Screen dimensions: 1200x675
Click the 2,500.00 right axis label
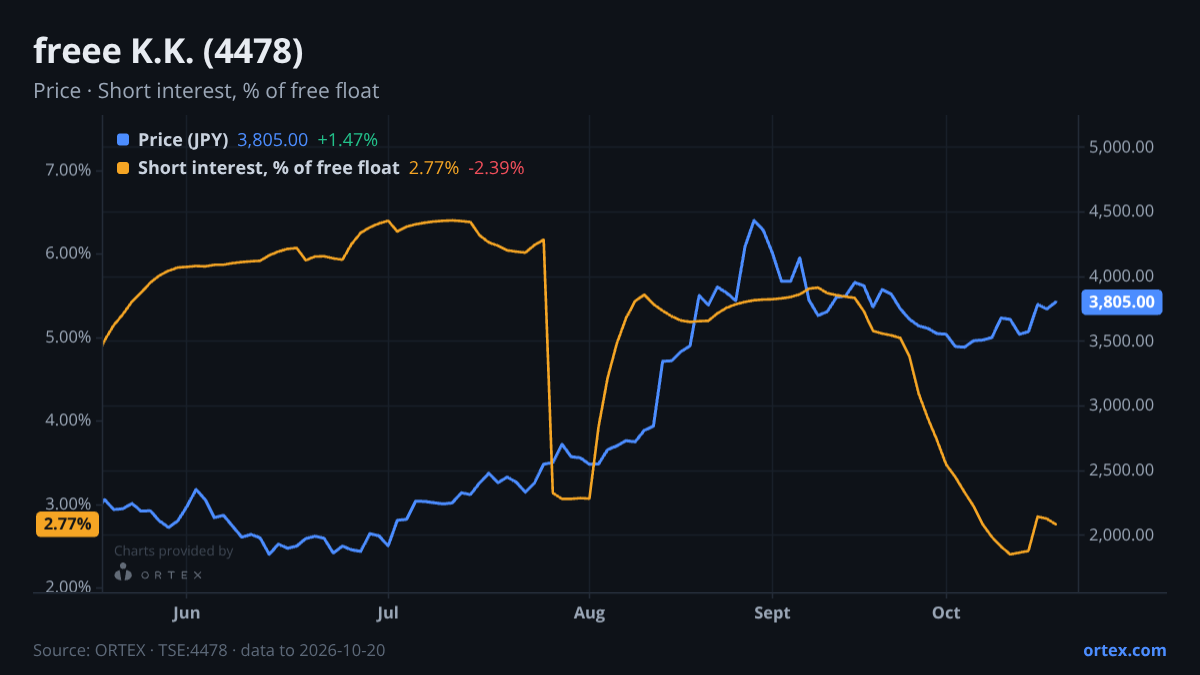pos(1122,470)
